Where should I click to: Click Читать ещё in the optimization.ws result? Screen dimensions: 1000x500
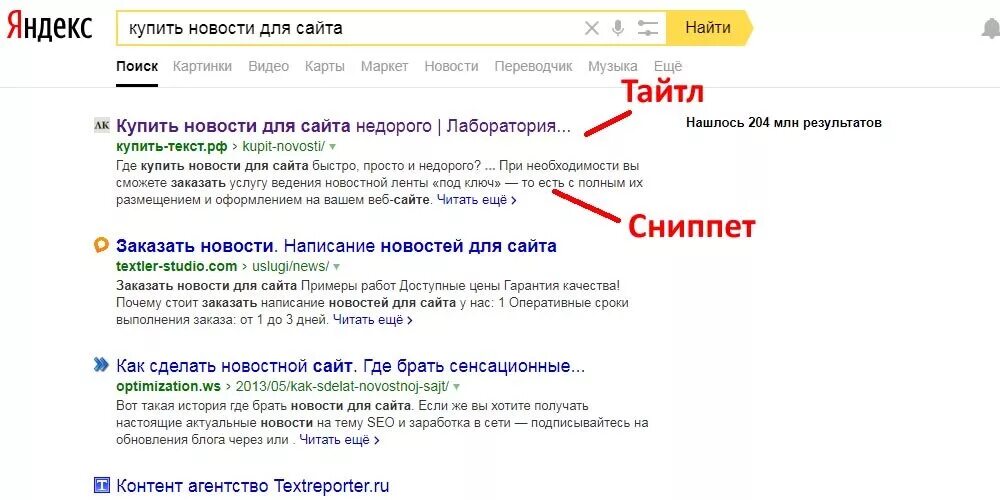point(339,440)
